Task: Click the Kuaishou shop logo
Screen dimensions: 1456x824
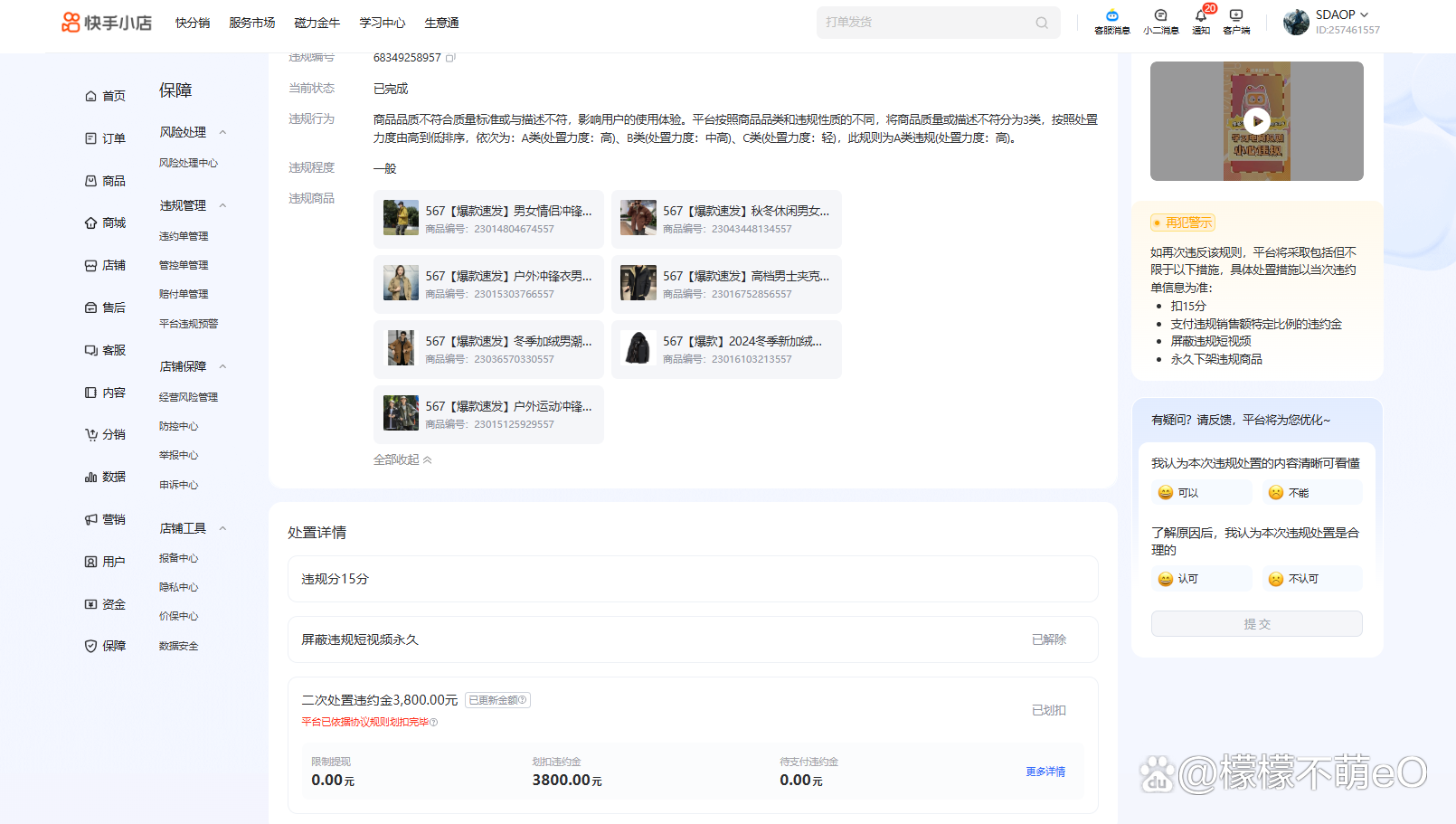Action: (107, 23)
